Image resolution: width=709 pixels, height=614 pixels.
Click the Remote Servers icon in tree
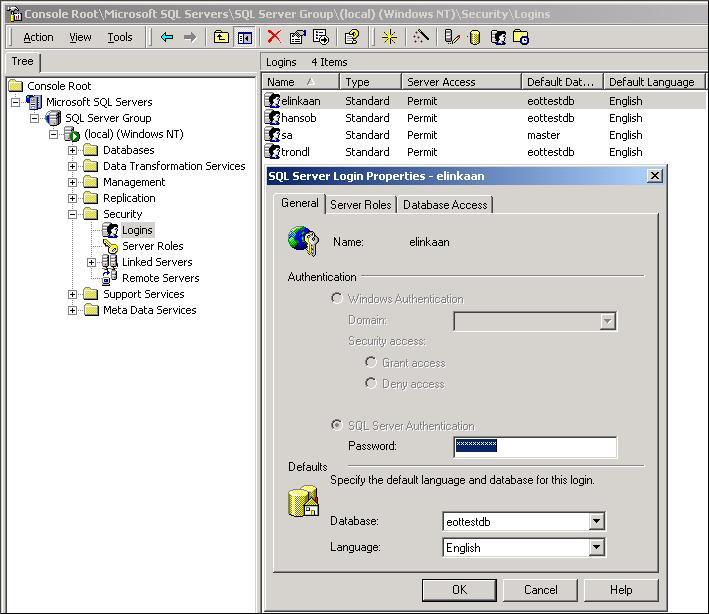pos(110,278)
